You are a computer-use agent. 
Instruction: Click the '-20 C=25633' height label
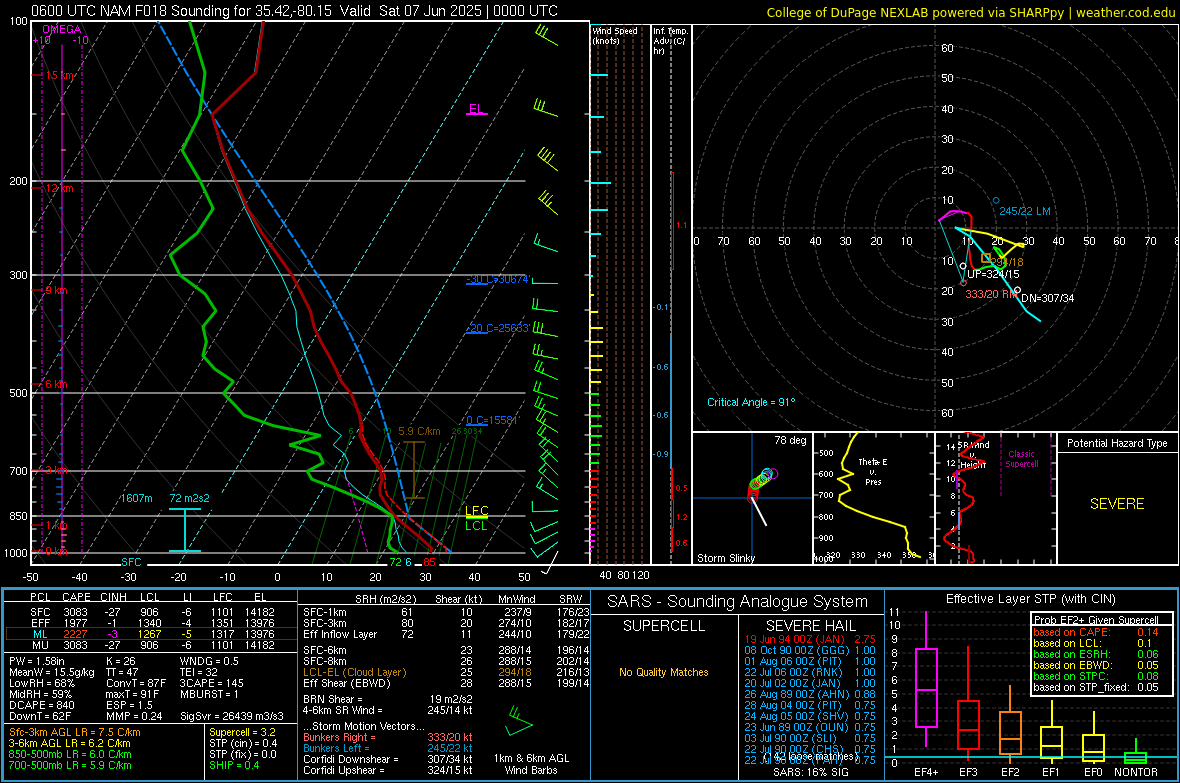[498, 328]
